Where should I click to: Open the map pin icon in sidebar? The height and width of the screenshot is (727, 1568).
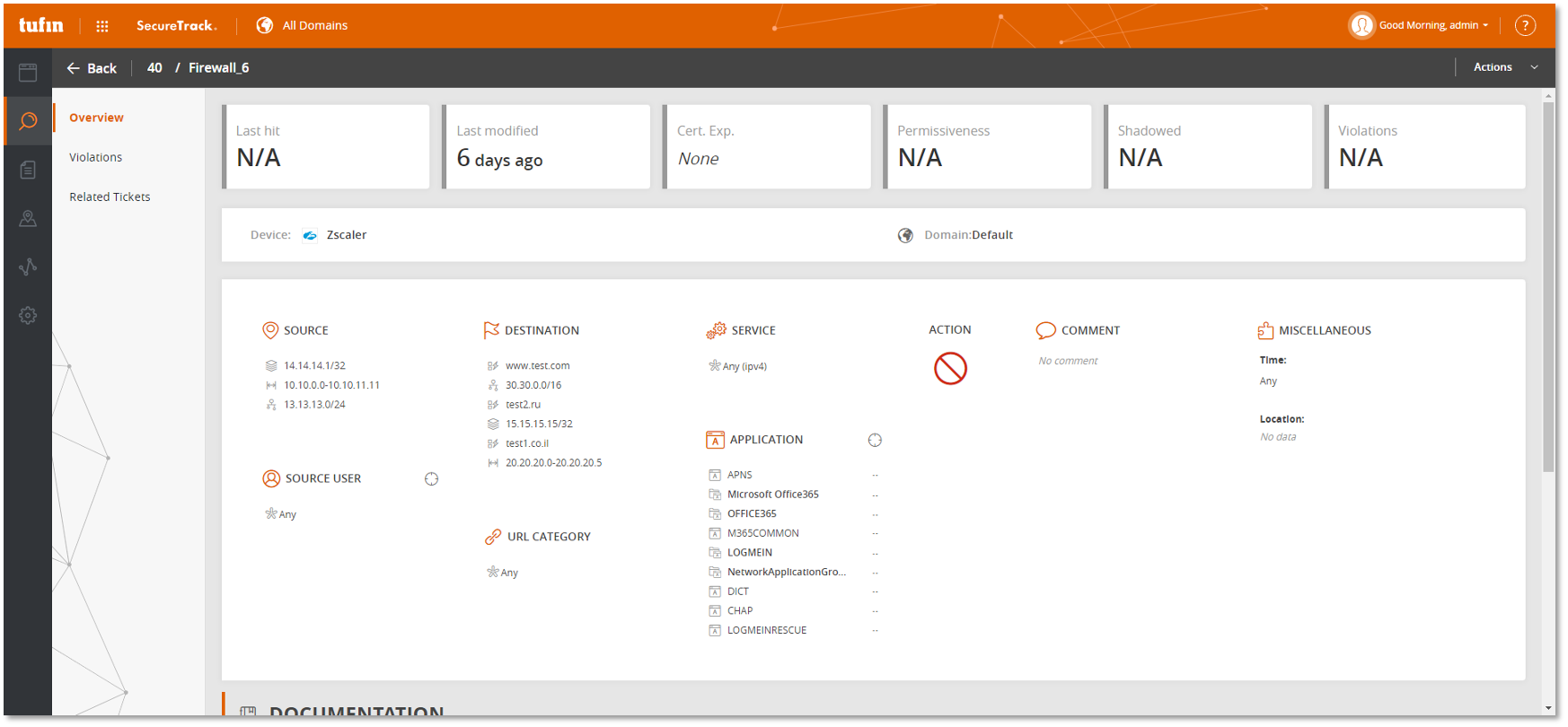tap(28, 218)
